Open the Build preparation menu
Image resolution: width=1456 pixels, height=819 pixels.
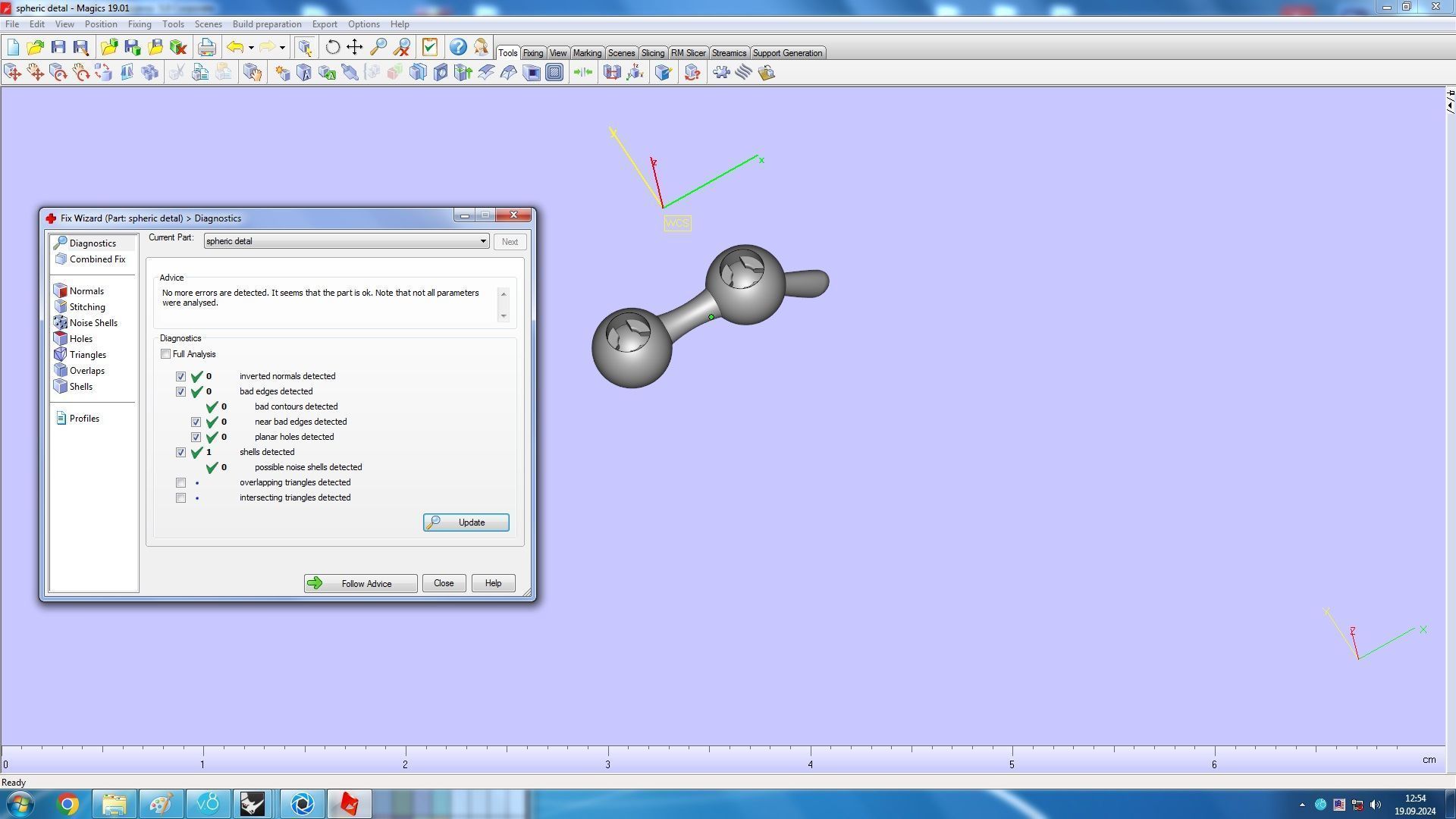(x=266, y=24)
